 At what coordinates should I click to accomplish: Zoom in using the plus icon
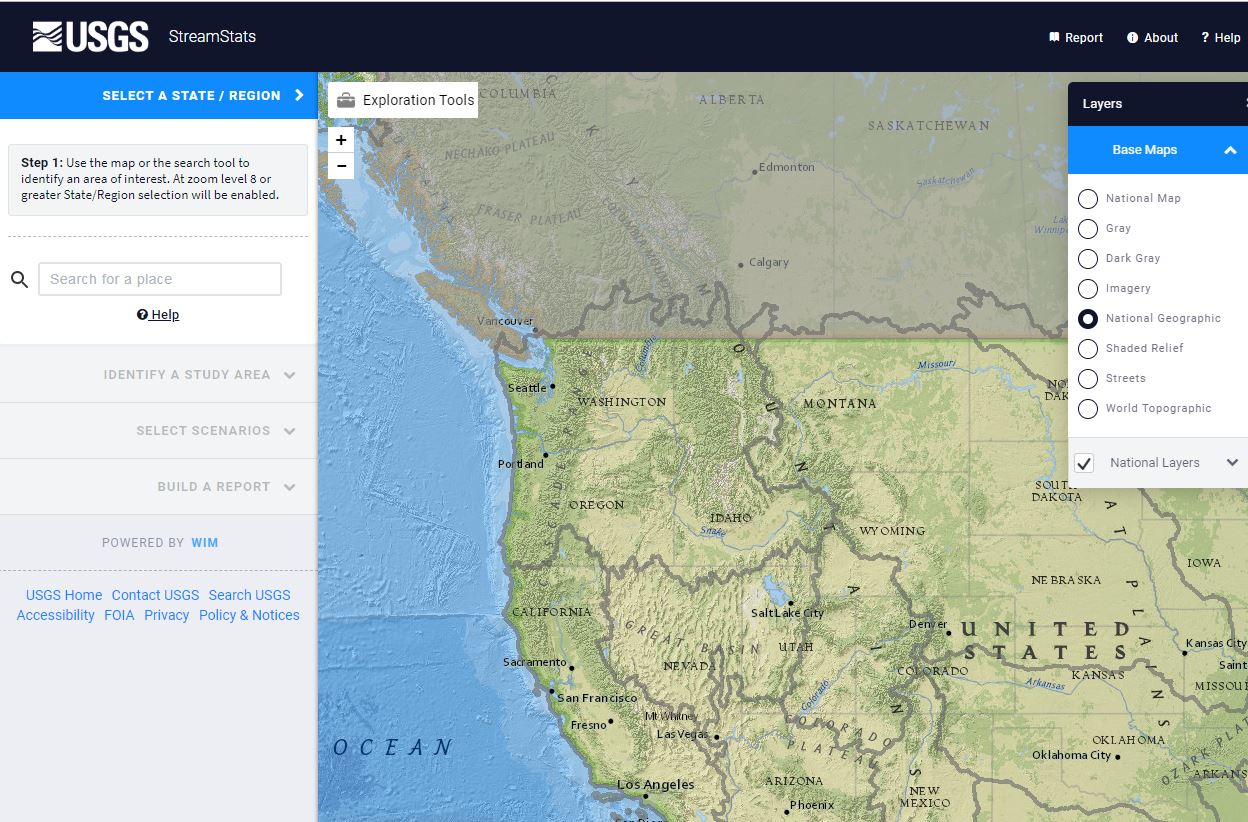coord(340,140)
